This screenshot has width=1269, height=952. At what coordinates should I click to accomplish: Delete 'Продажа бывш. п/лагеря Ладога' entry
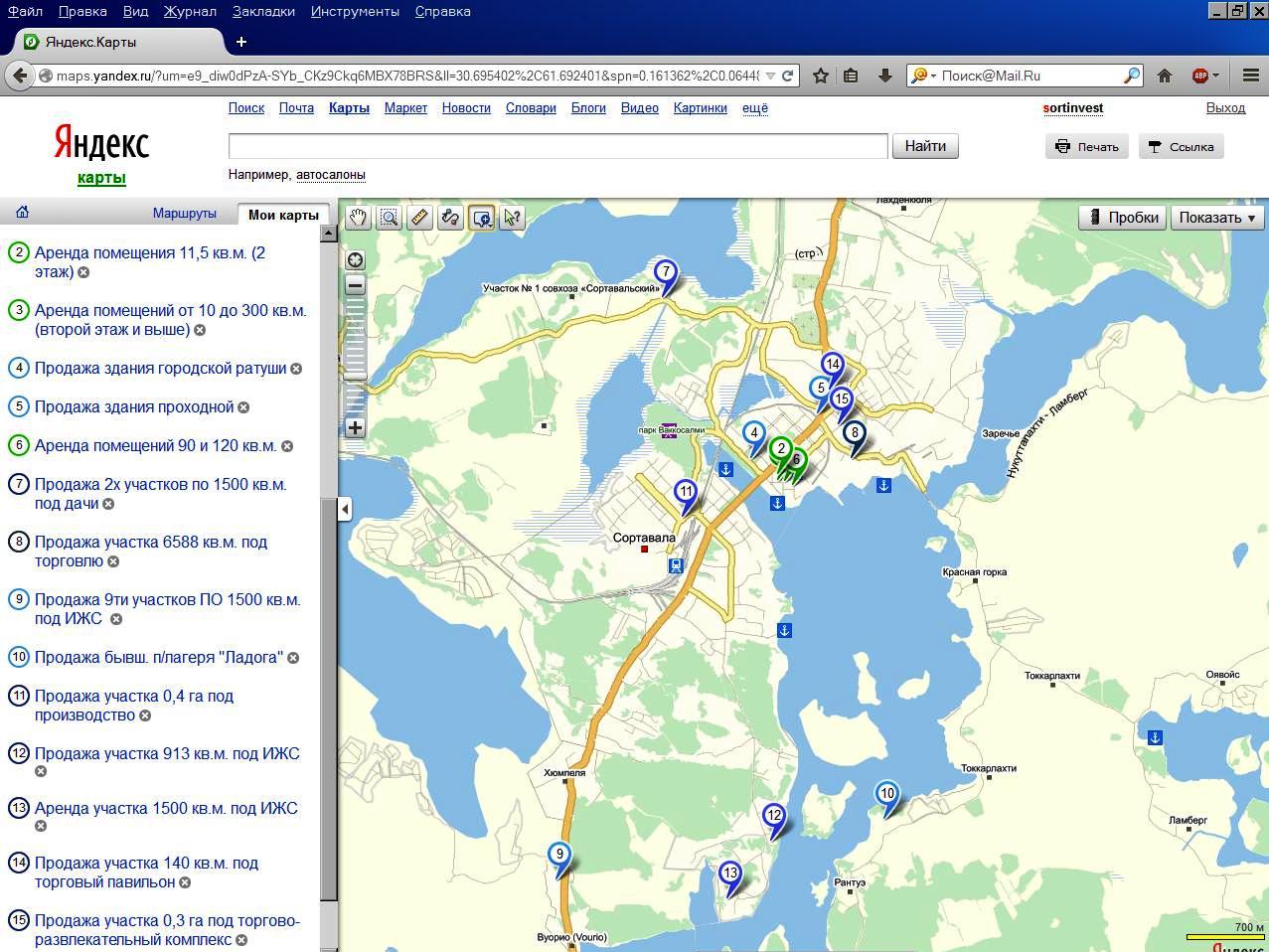click(293, 658)
